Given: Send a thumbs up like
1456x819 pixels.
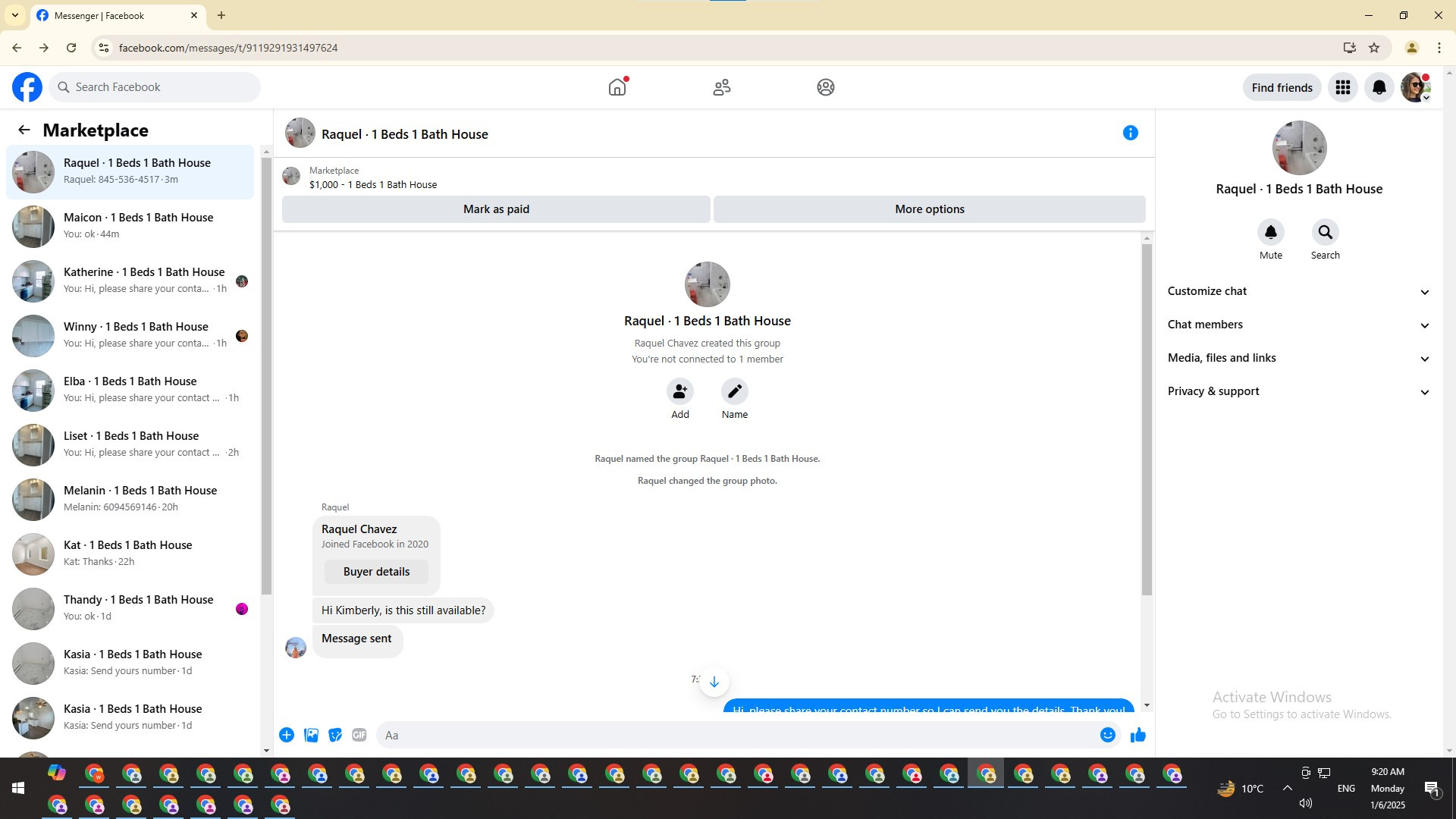Looking at the screenshot, I should point(1137,735).
